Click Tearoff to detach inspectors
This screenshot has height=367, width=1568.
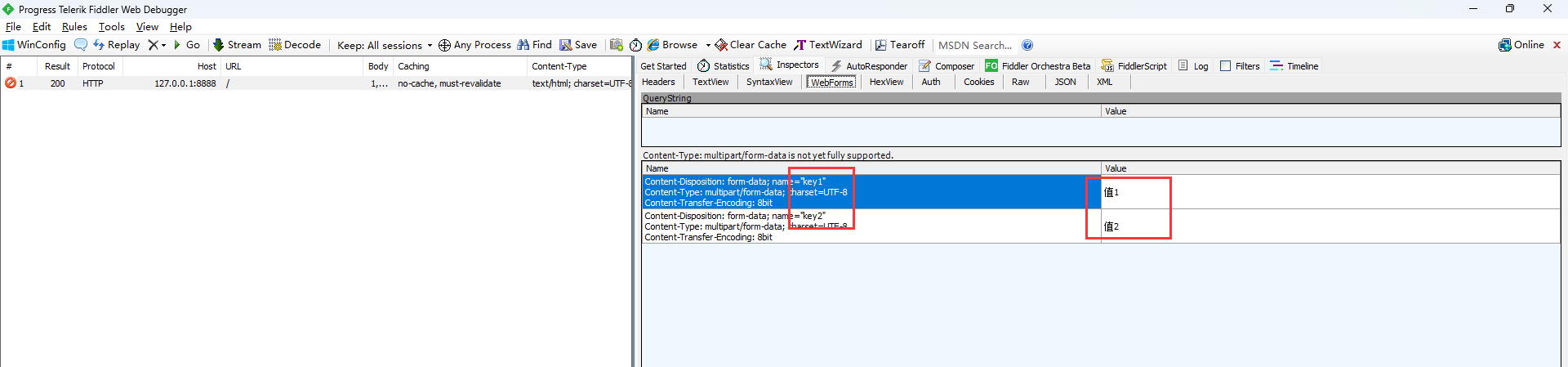[x=900, y=45]
